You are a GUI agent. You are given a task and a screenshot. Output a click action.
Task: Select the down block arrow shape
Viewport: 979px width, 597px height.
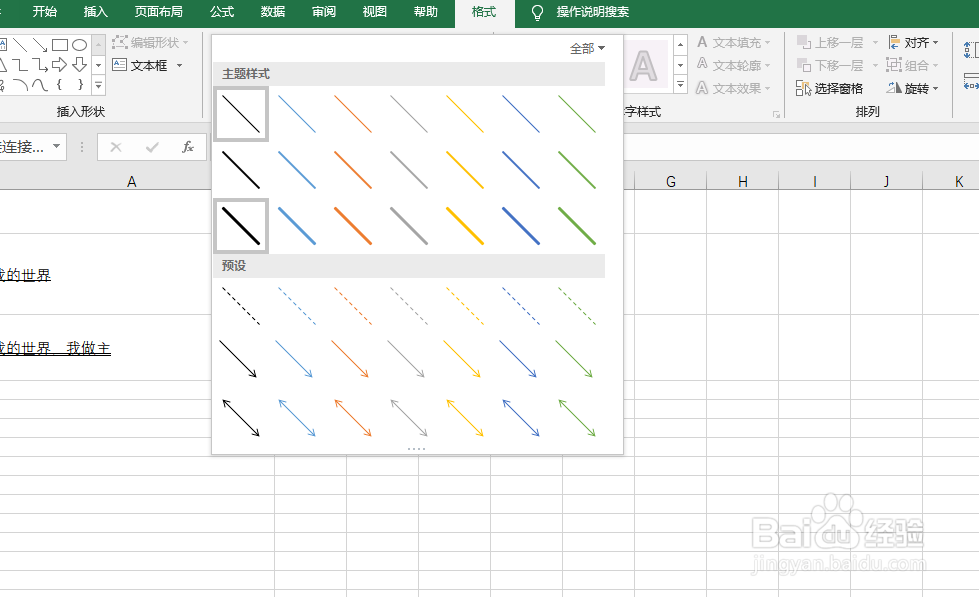pos(79,64)
